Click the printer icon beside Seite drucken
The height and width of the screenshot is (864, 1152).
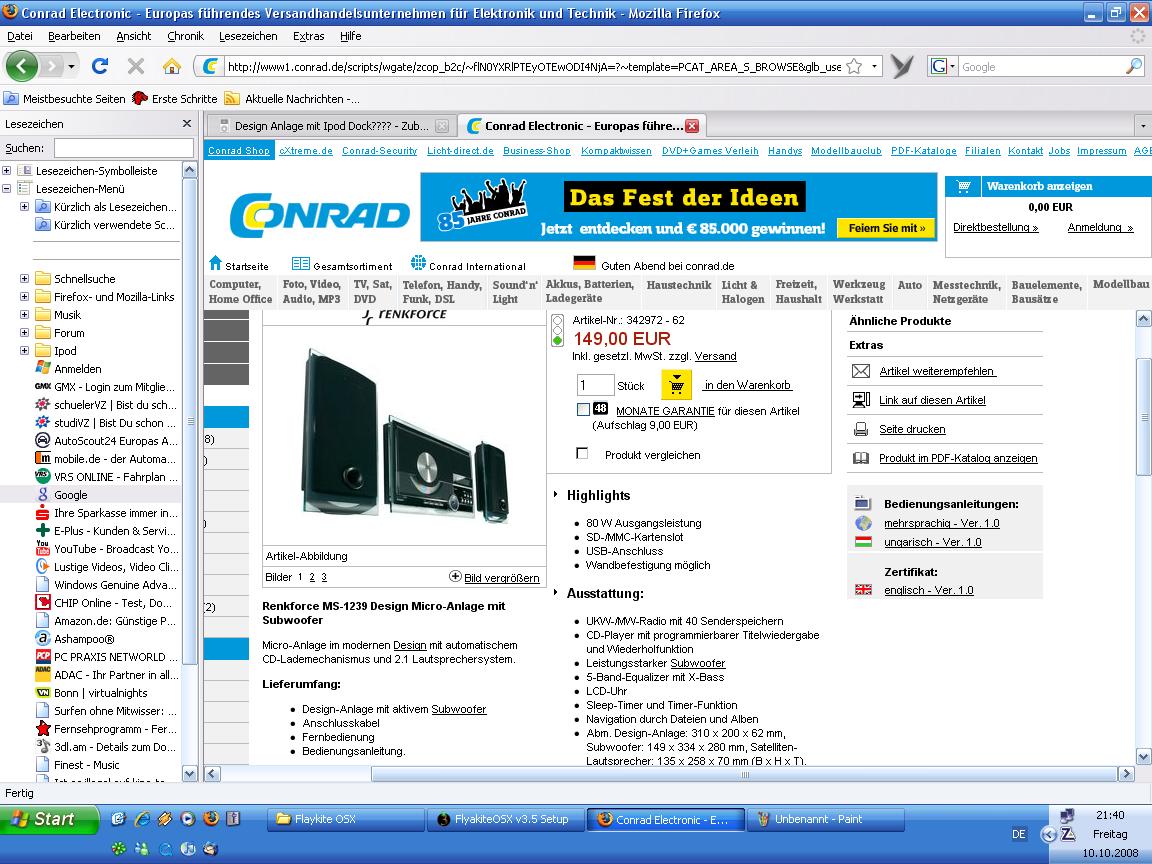tap(860, 429)
